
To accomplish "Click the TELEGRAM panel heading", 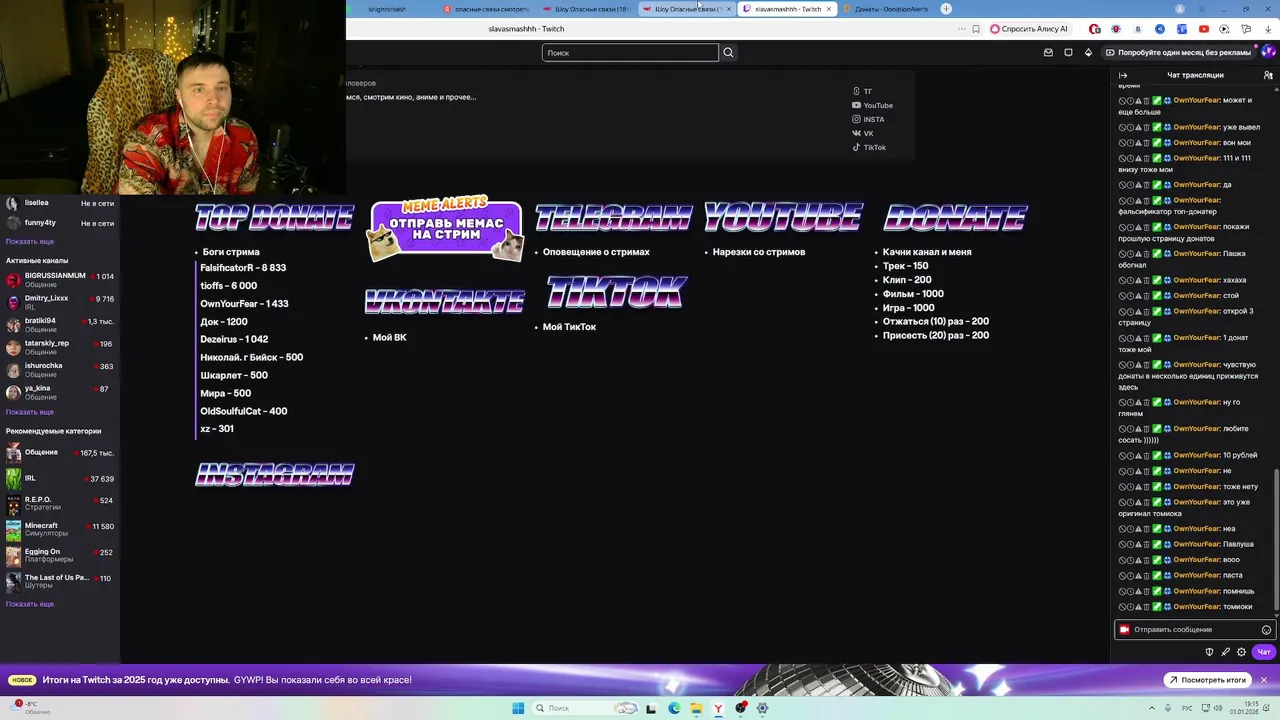I will (x=614, y=218).
